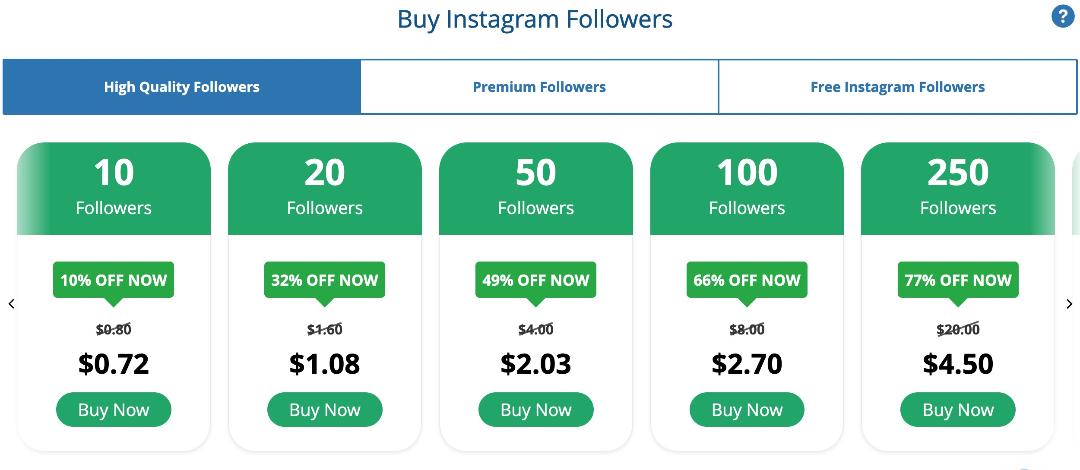Click the $2.03 price on 50 package
1080x470 pixels.
click(535, 363)
